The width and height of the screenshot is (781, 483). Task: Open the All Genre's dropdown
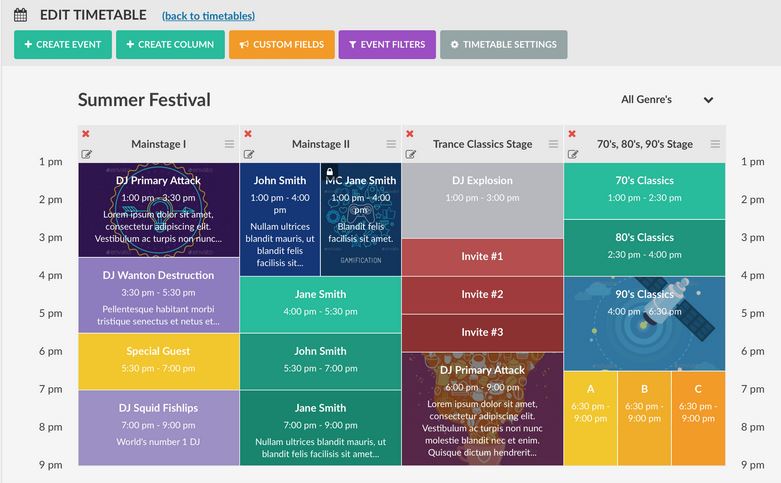pyautogui.click(x=666, y=100)
